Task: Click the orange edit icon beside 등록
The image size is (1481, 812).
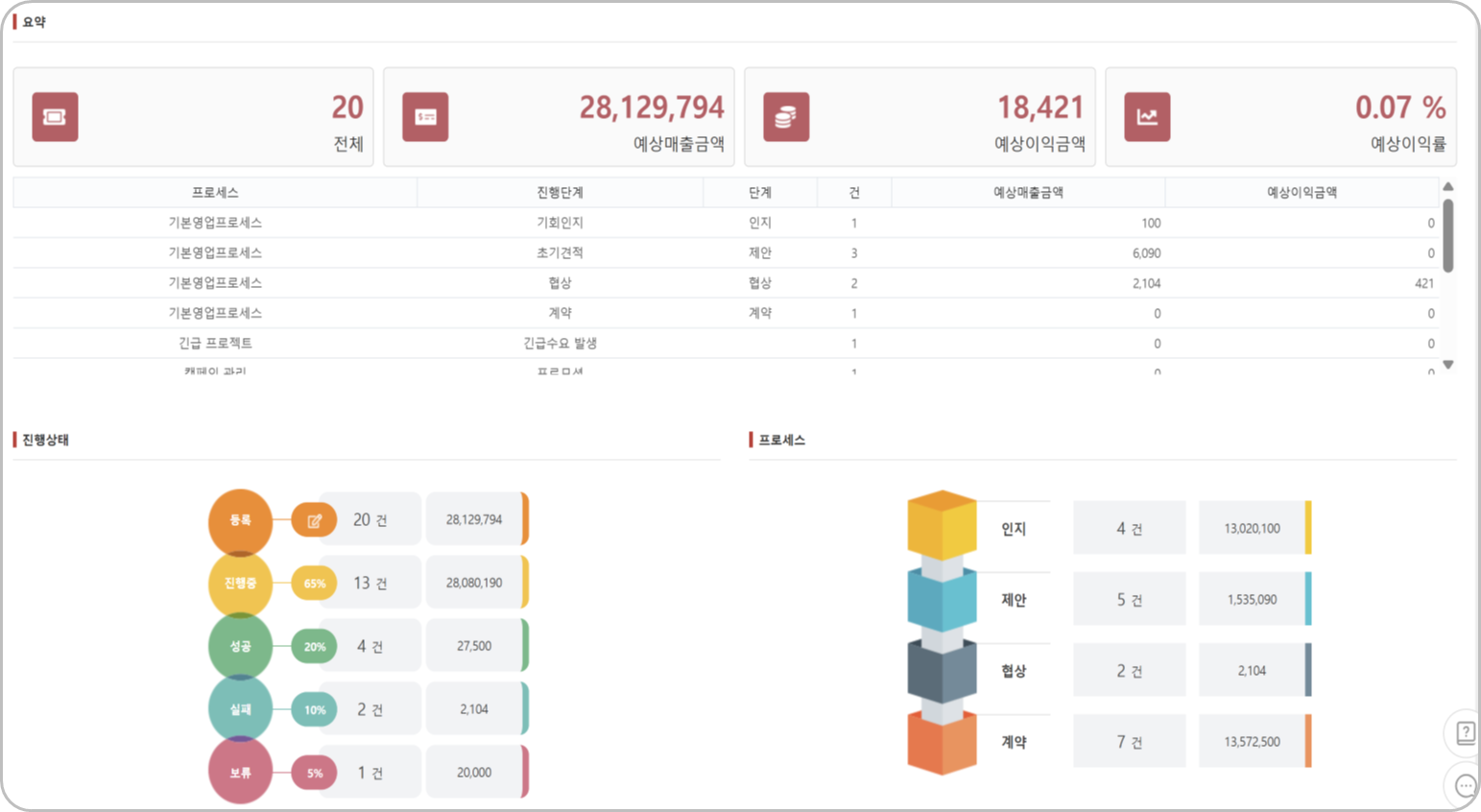Action: coord(314,520)
